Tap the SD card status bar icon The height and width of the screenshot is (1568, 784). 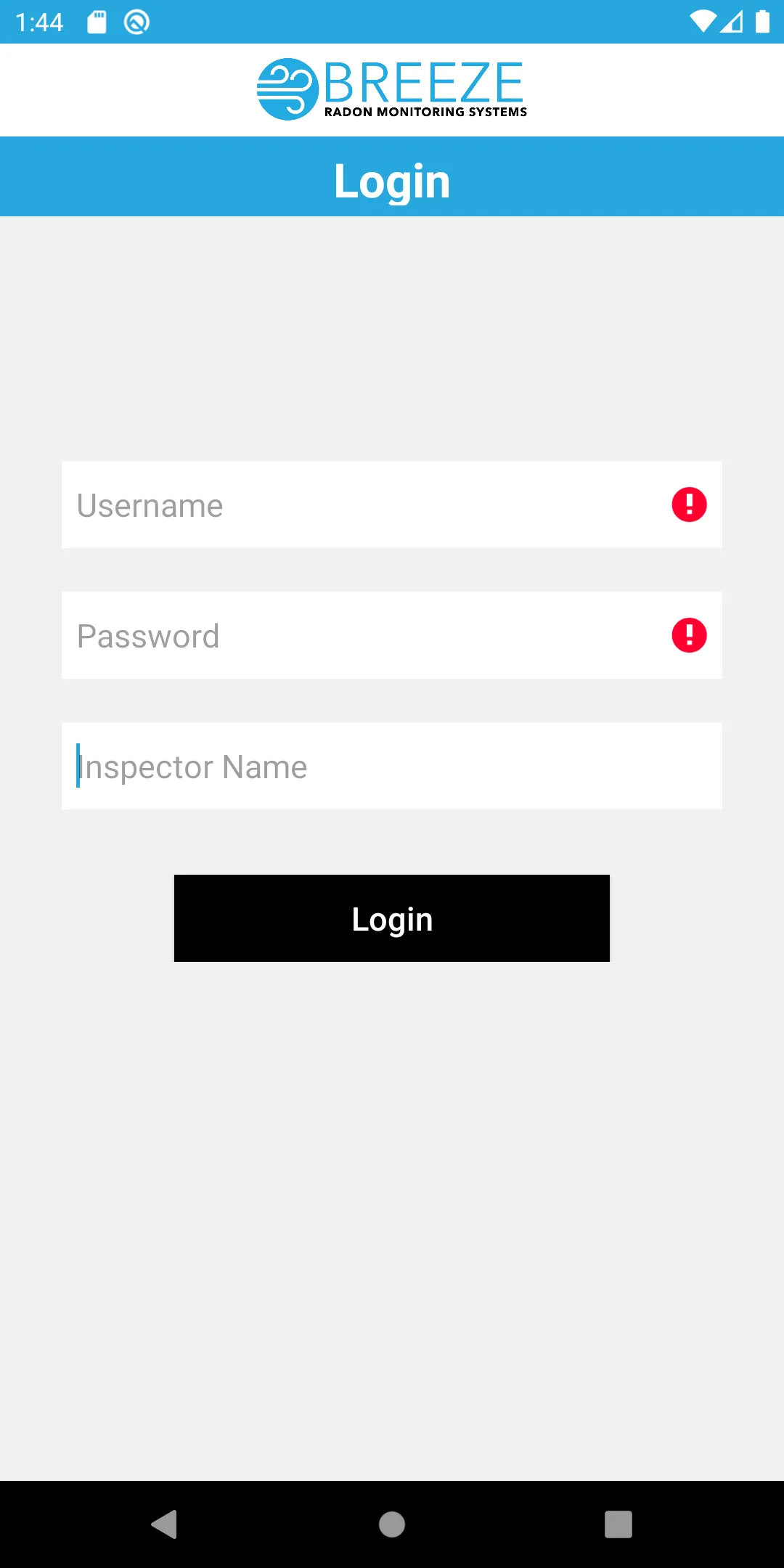[97, 22]
